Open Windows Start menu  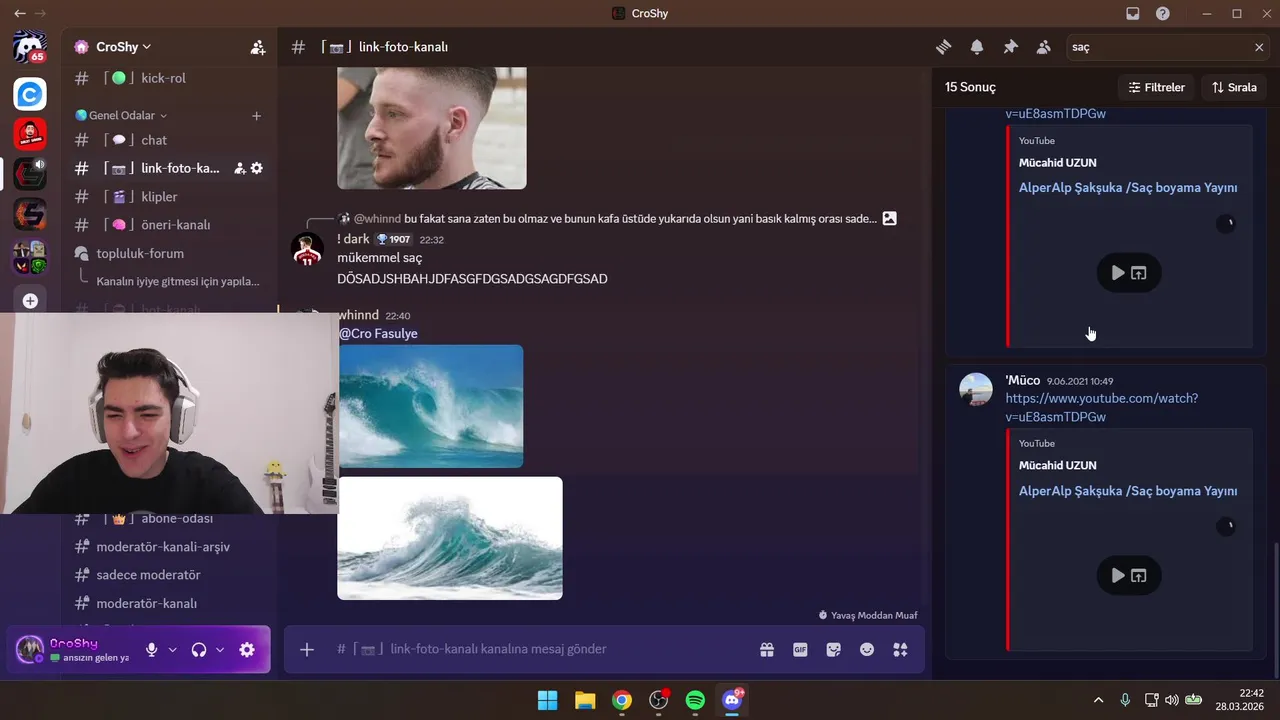pos(548,700)
